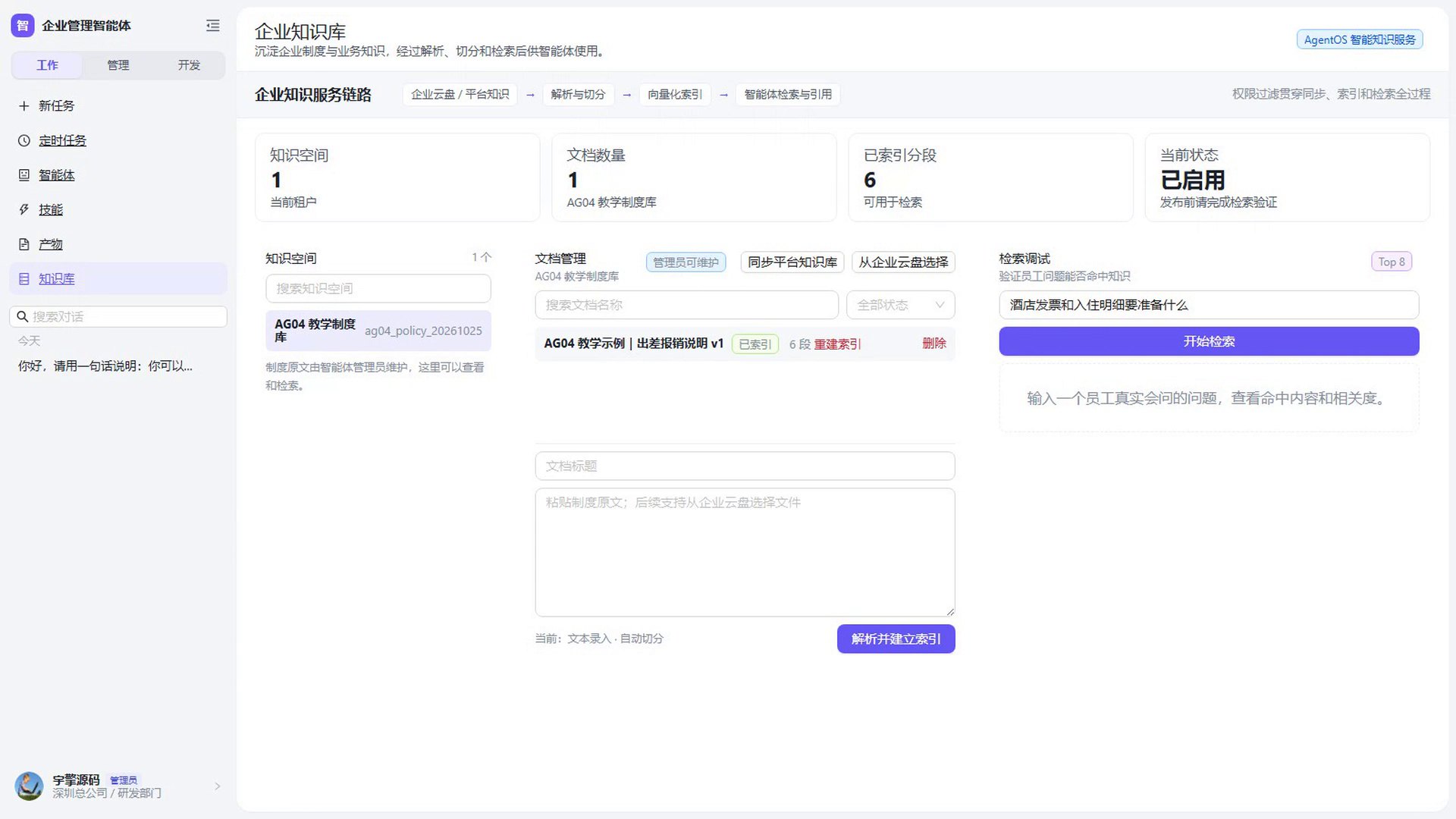Click the 向量化索引 step chip

(x=675, y=95)
